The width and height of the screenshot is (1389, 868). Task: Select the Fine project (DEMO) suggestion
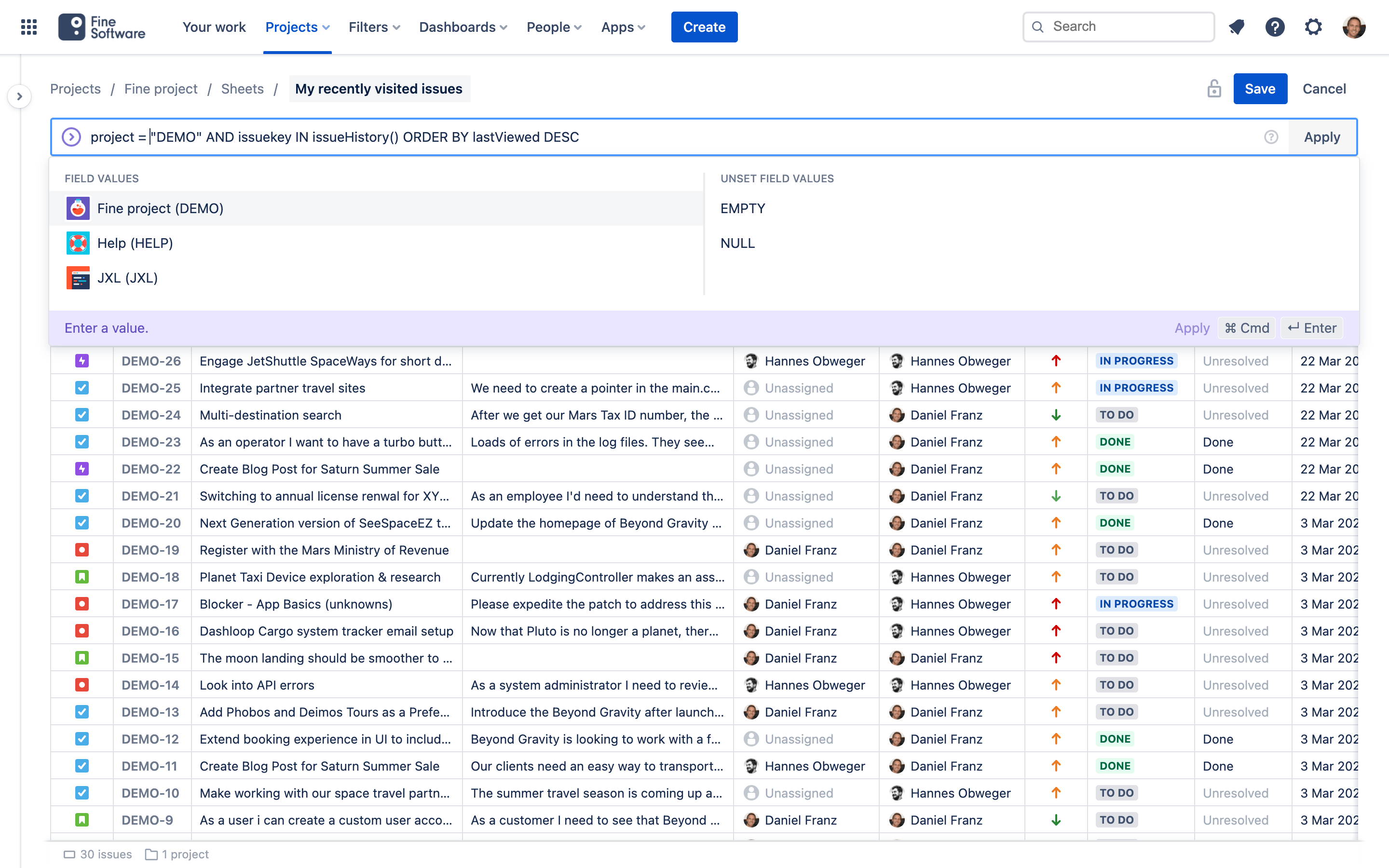pos(160,208)
